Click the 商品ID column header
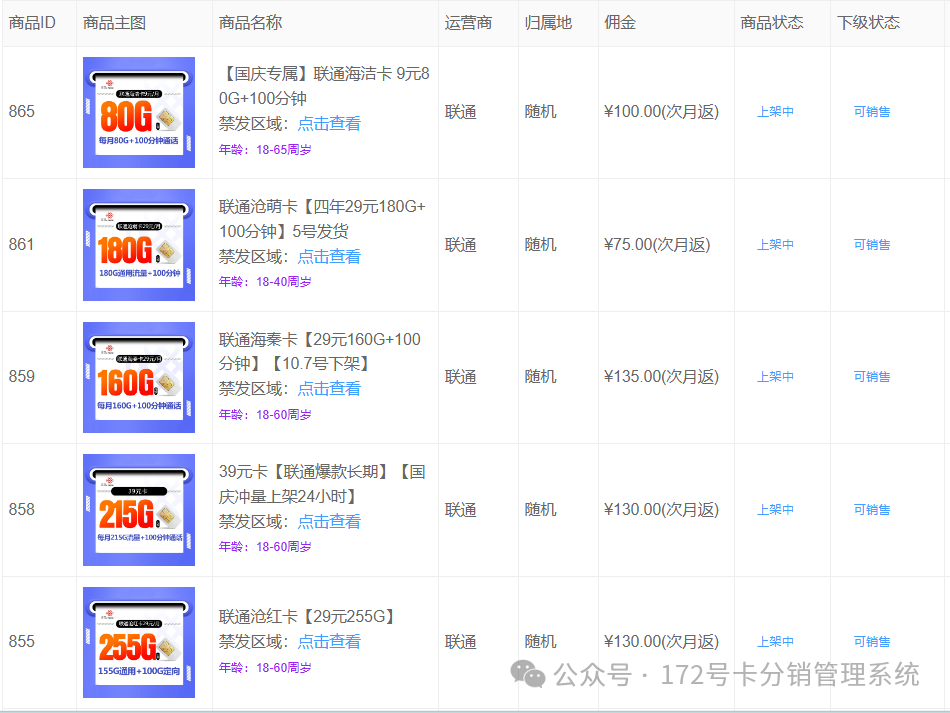 point(32,23)
